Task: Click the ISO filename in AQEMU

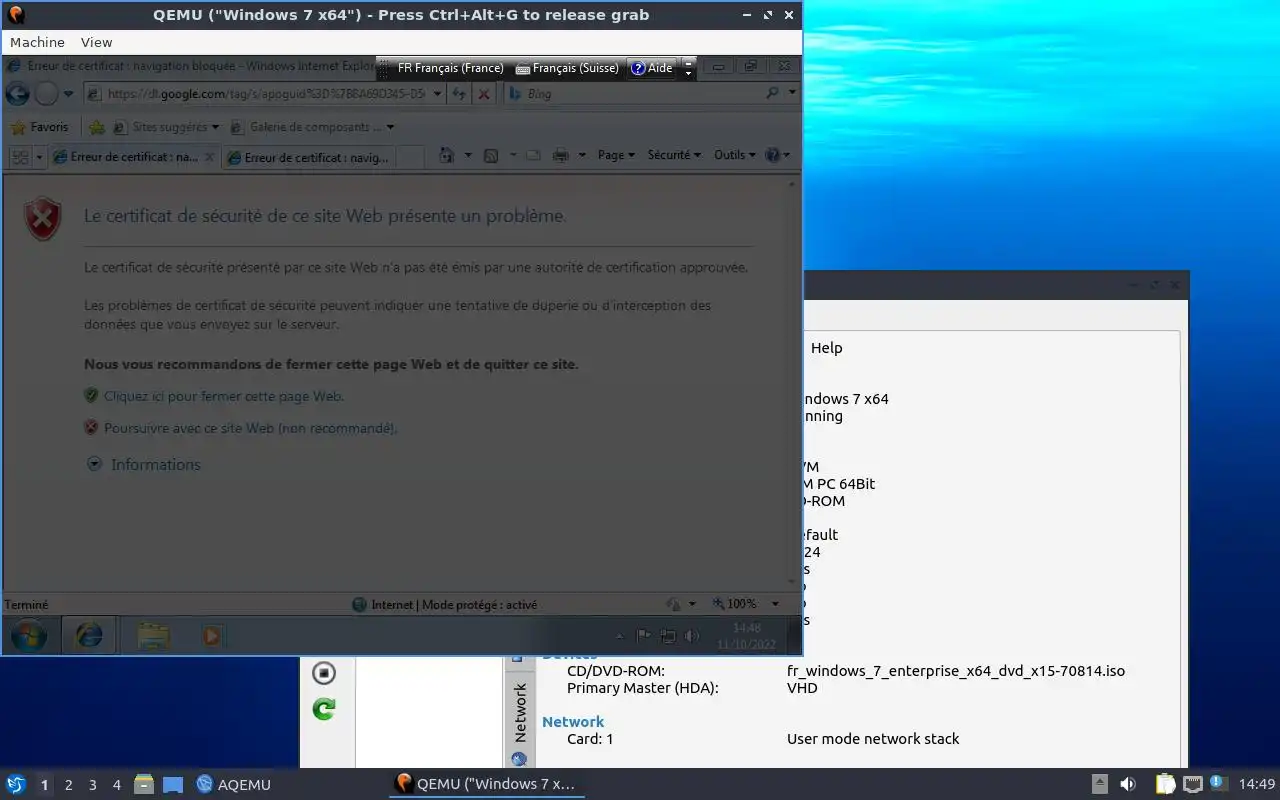Action: (956, 671)
